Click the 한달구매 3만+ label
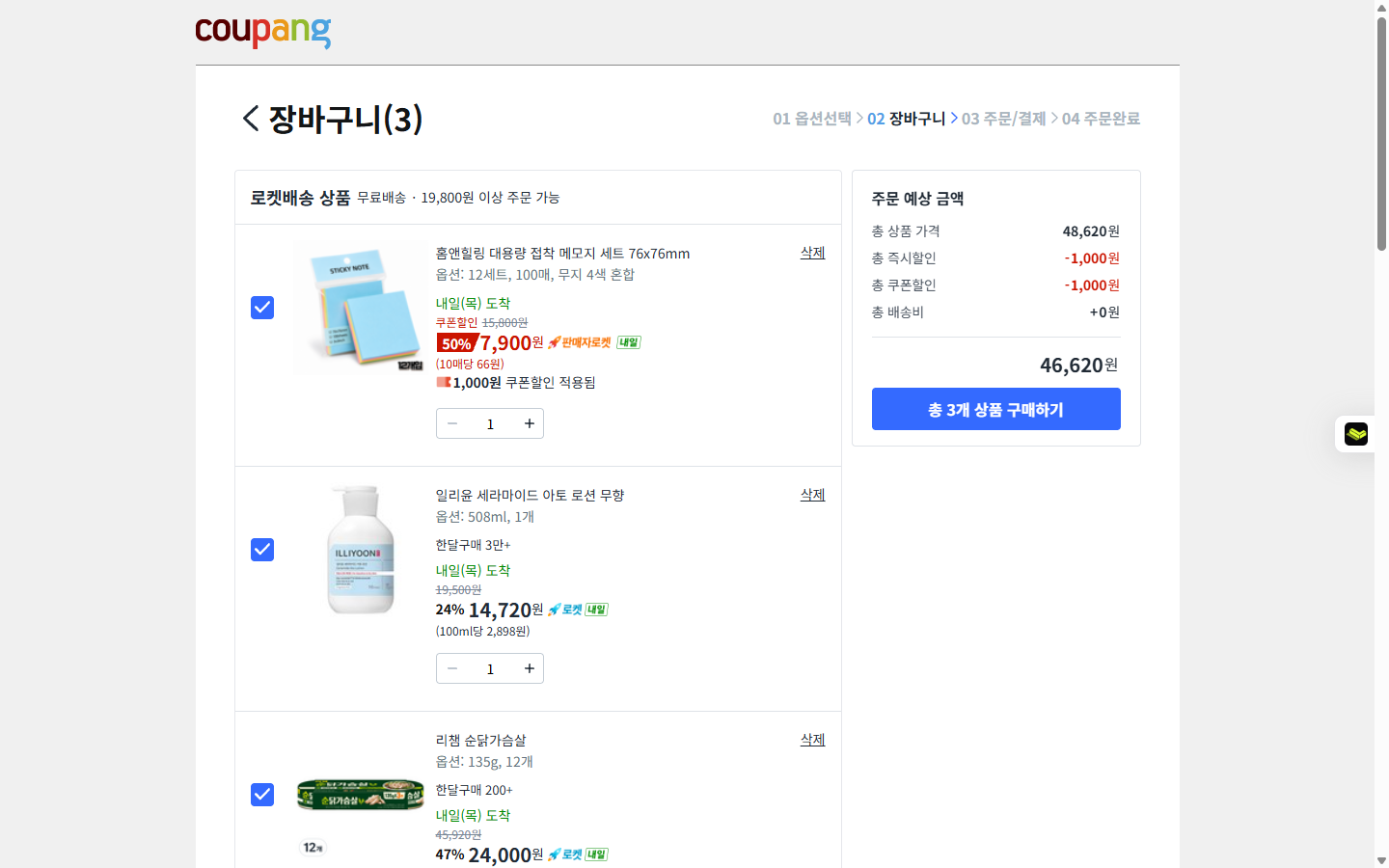The image size is (1389, 868). 473,545
